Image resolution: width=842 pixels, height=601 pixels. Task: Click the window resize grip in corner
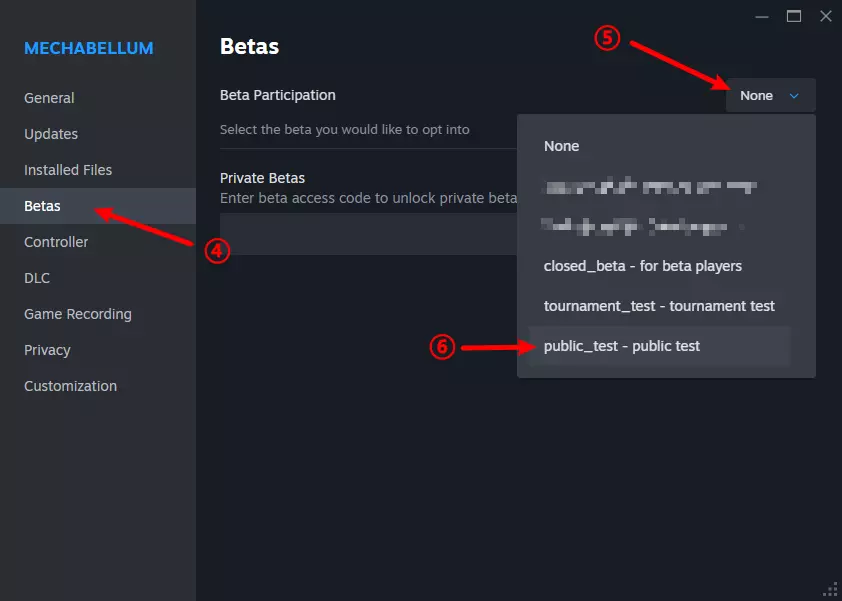[x=830, y=589]
